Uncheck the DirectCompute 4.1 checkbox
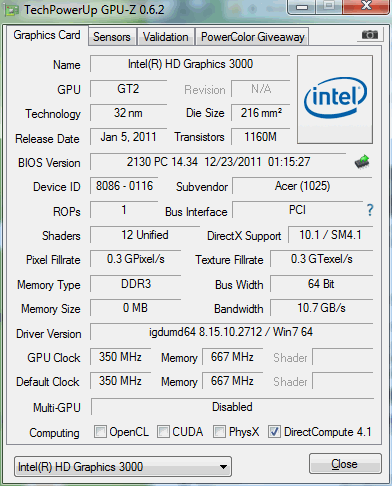Screen dimensions: 392x486 (x=274, y=432)
